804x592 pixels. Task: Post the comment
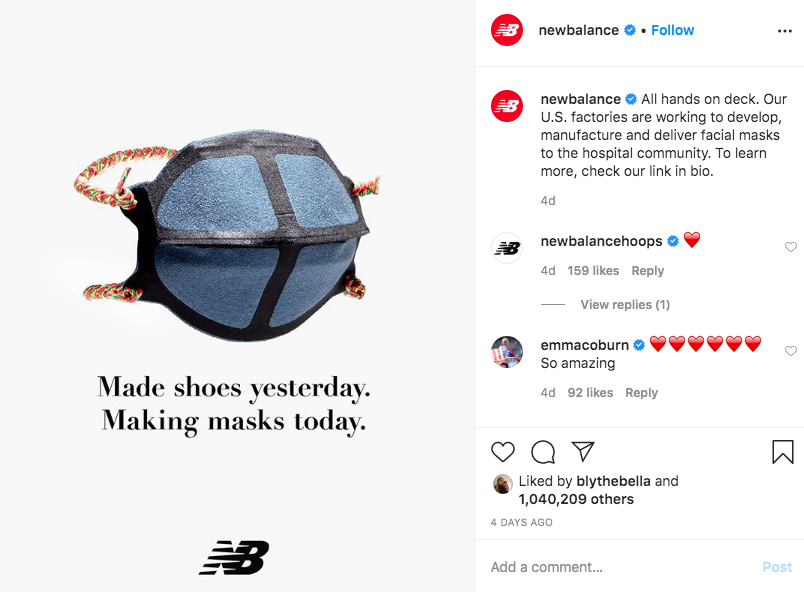(x=777, y=567)
